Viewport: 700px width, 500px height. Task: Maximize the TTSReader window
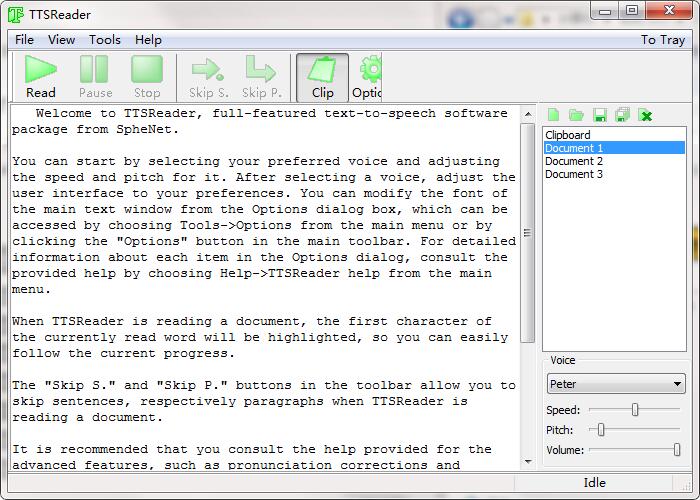pyautogui.click(x=632, y=11)
